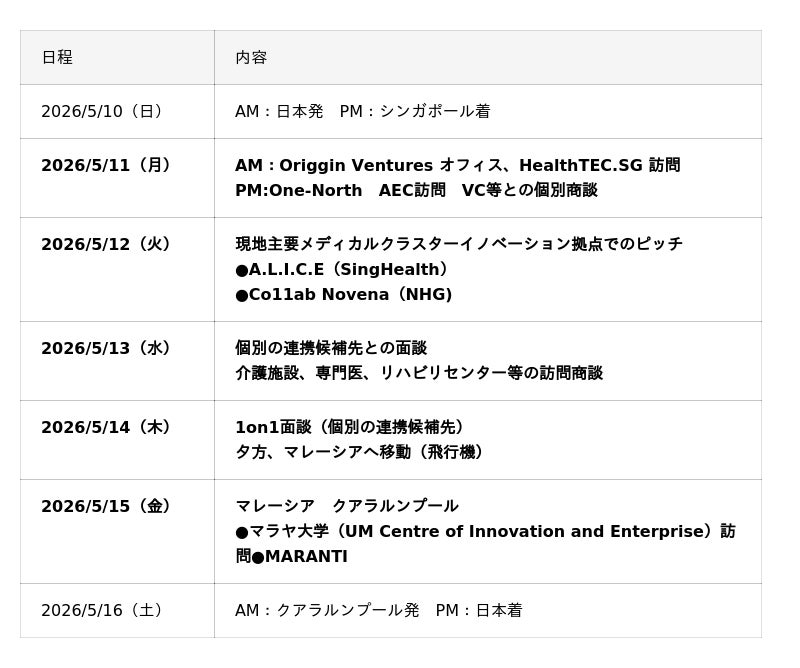Image resolution: width=800 pixels, height=668 pixels.
Task: Click the マレーシアへ移動（飛行機） line
Action: [x=360, y=453]
